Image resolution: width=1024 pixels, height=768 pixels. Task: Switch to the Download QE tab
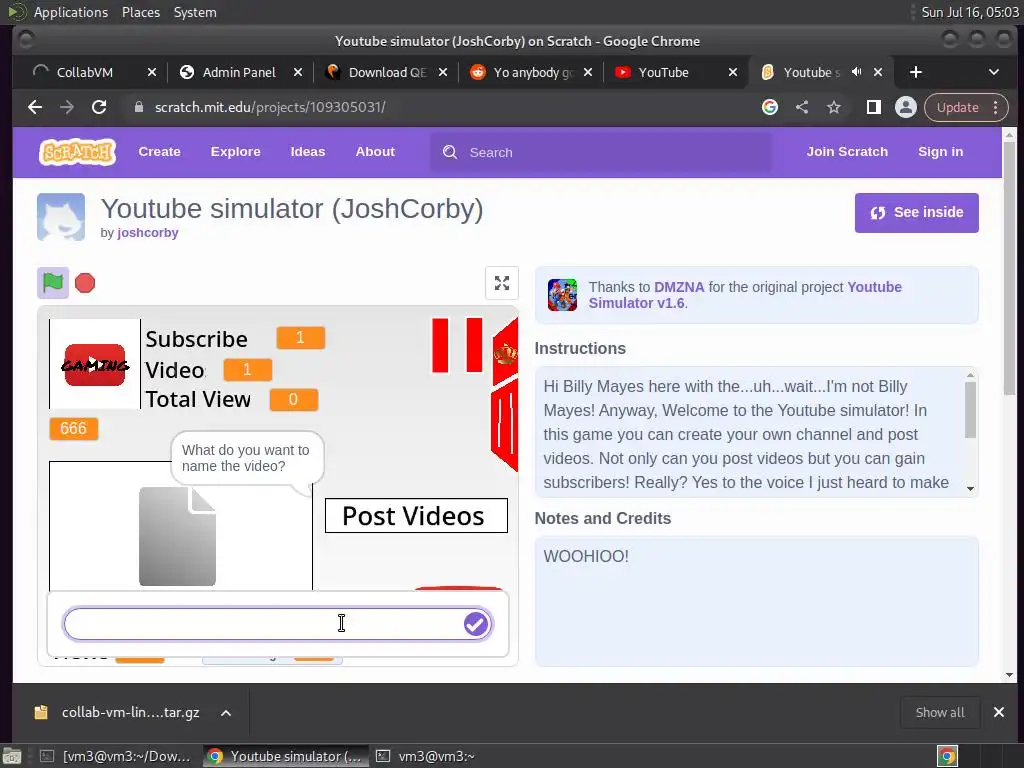(x=387, y=72)
